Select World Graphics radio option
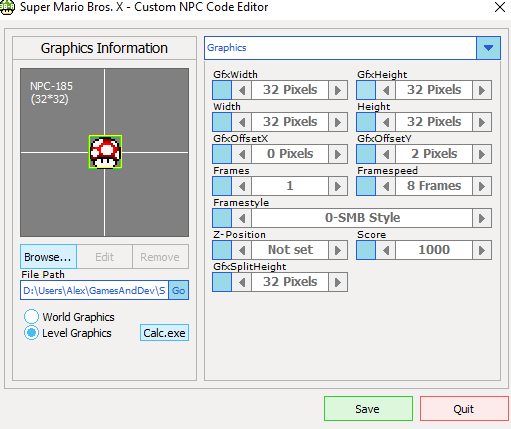Screen dimensions: 511x429 (31, 317)
